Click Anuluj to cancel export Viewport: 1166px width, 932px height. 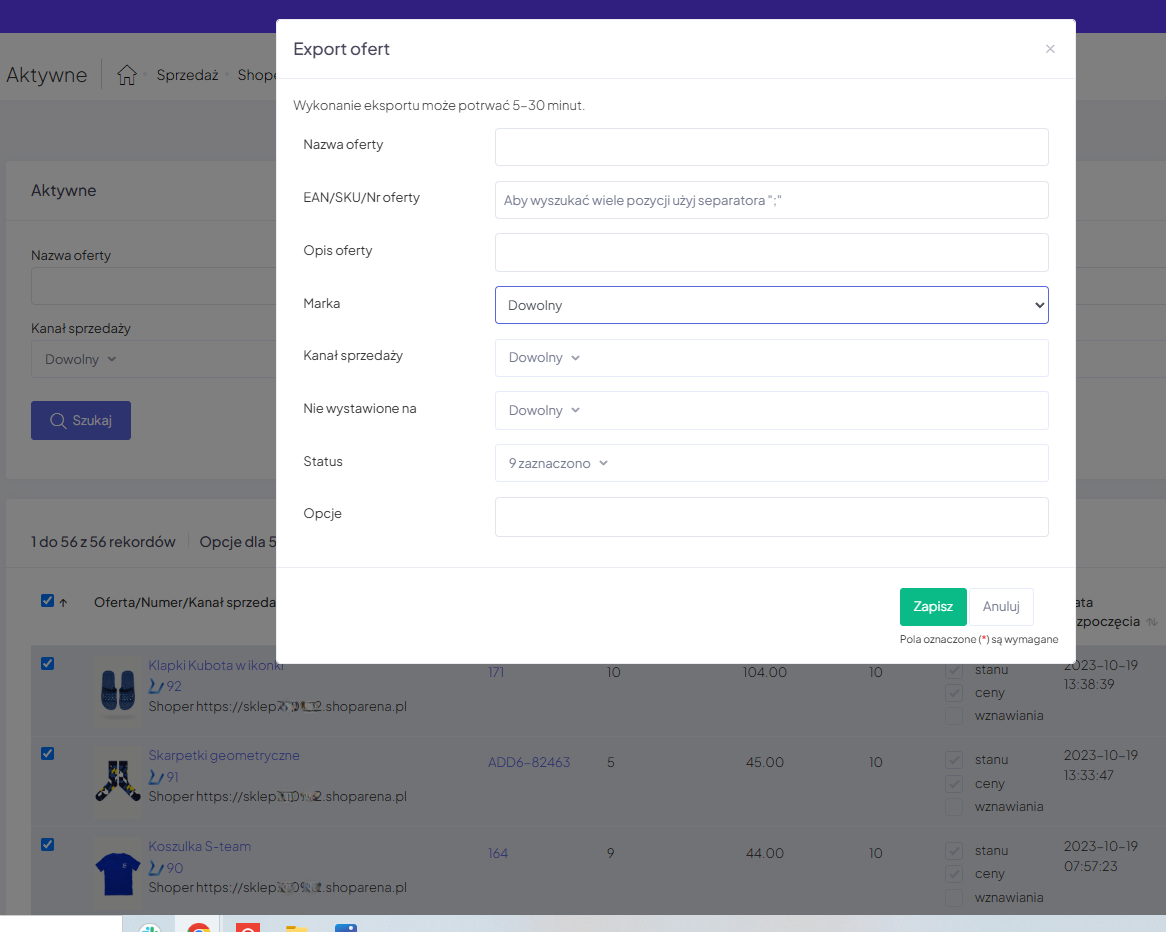pyautogui.click(x=1000, y=606)
